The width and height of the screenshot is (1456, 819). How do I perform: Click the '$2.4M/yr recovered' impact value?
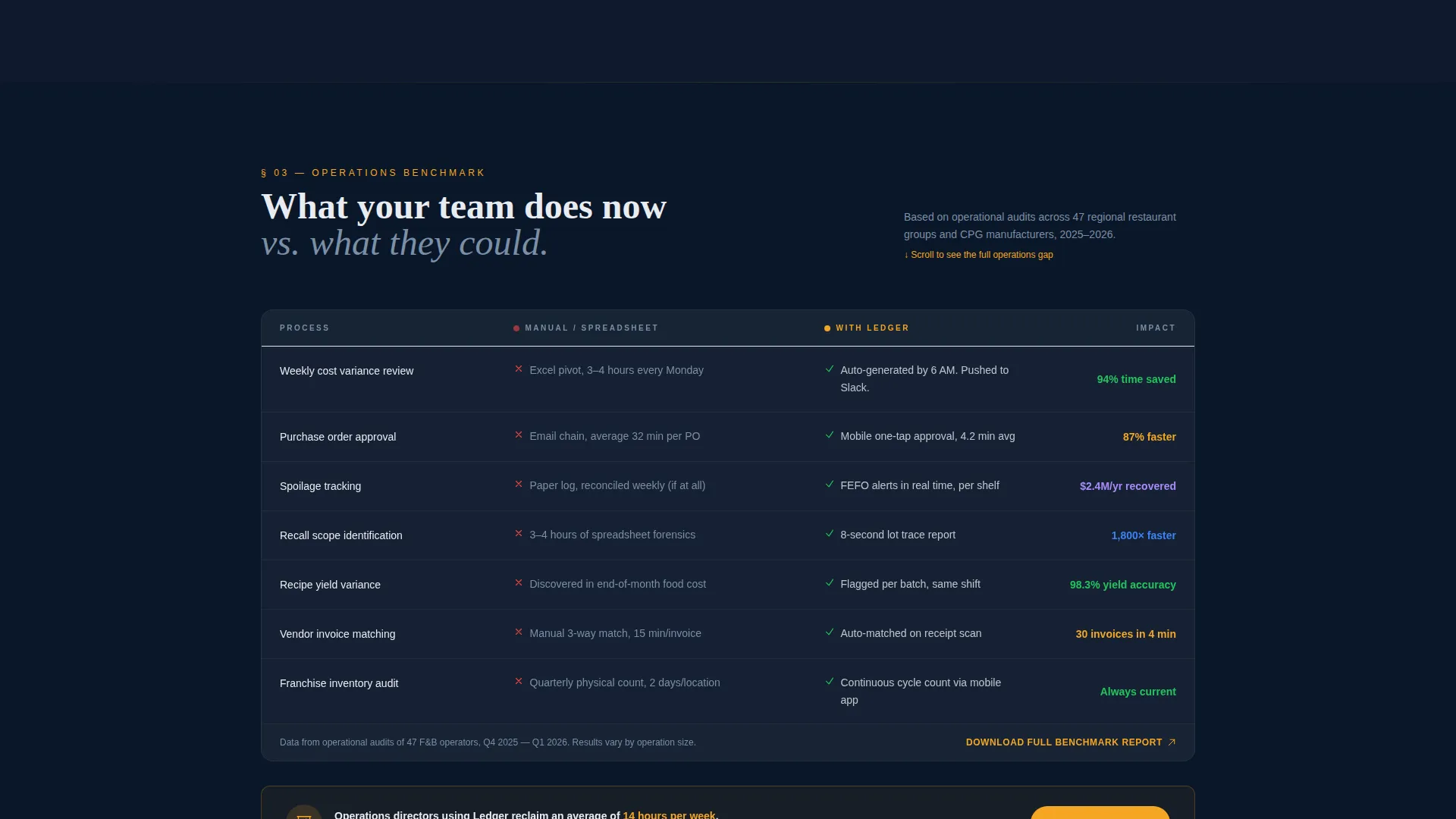coord(1128,486)
